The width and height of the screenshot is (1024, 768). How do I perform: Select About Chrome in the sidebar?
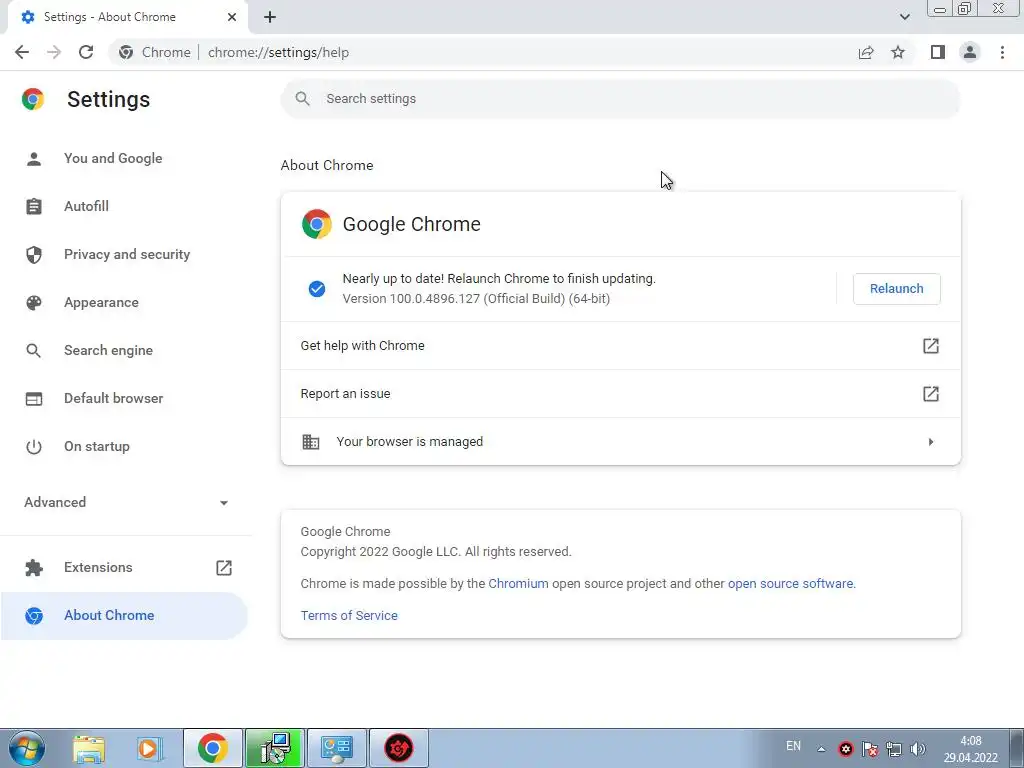pos(124,616)
